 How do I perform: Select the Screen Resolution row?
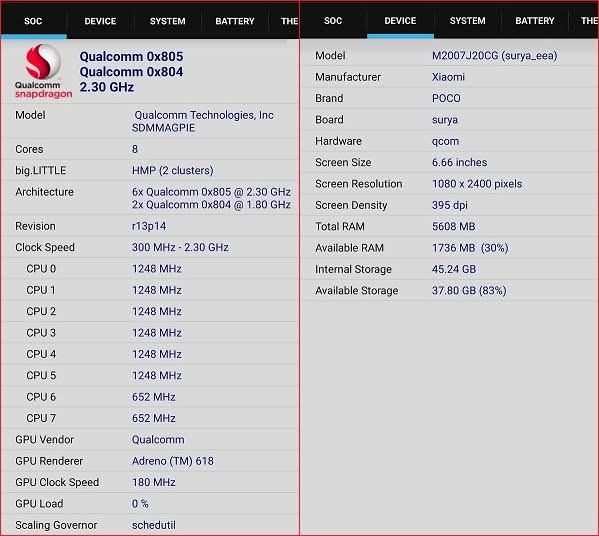449,184
